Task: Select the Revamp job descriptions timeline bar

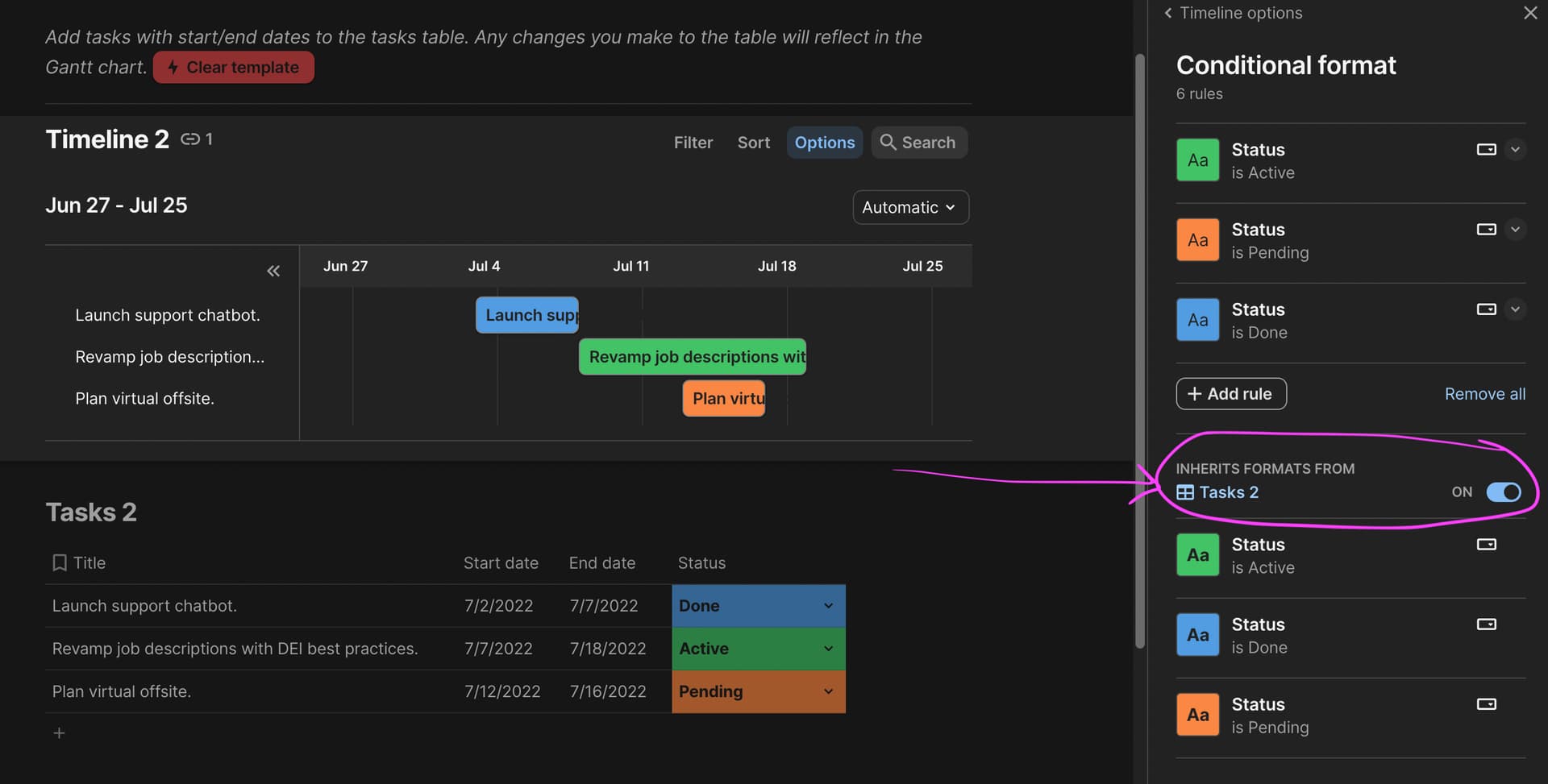Action: [x=693, y=357]
